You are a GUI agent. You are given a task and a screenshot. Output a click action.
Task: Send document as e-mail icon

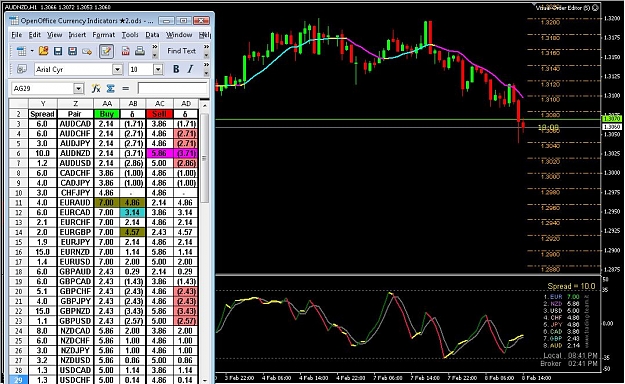click(87, 51)
